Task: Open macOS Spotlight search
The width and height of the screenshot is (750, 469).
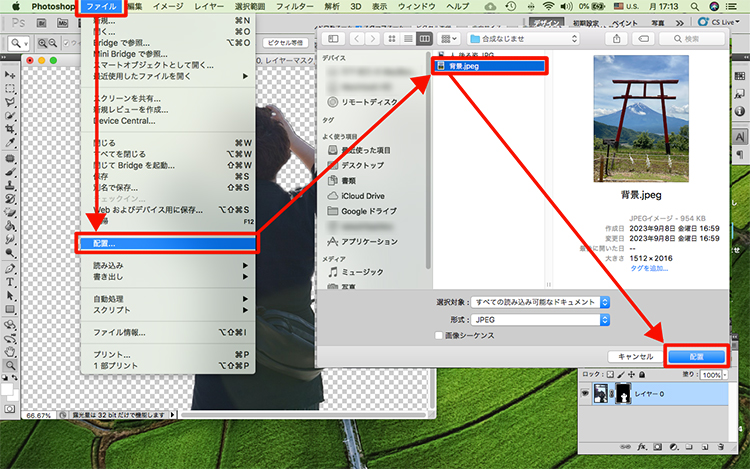Action: [x=695, y=6]
